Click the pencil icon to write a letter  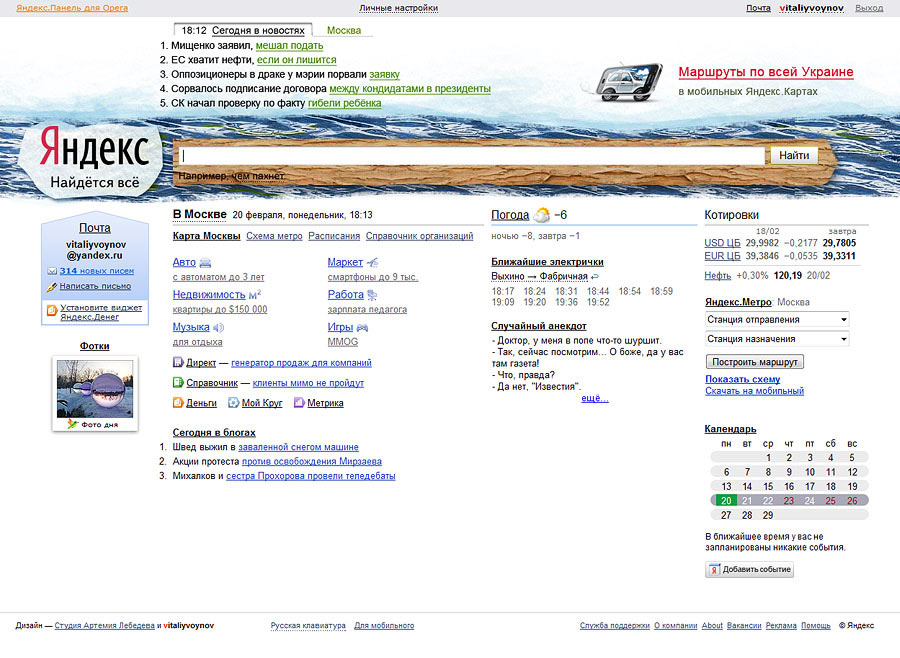[52, 286]
